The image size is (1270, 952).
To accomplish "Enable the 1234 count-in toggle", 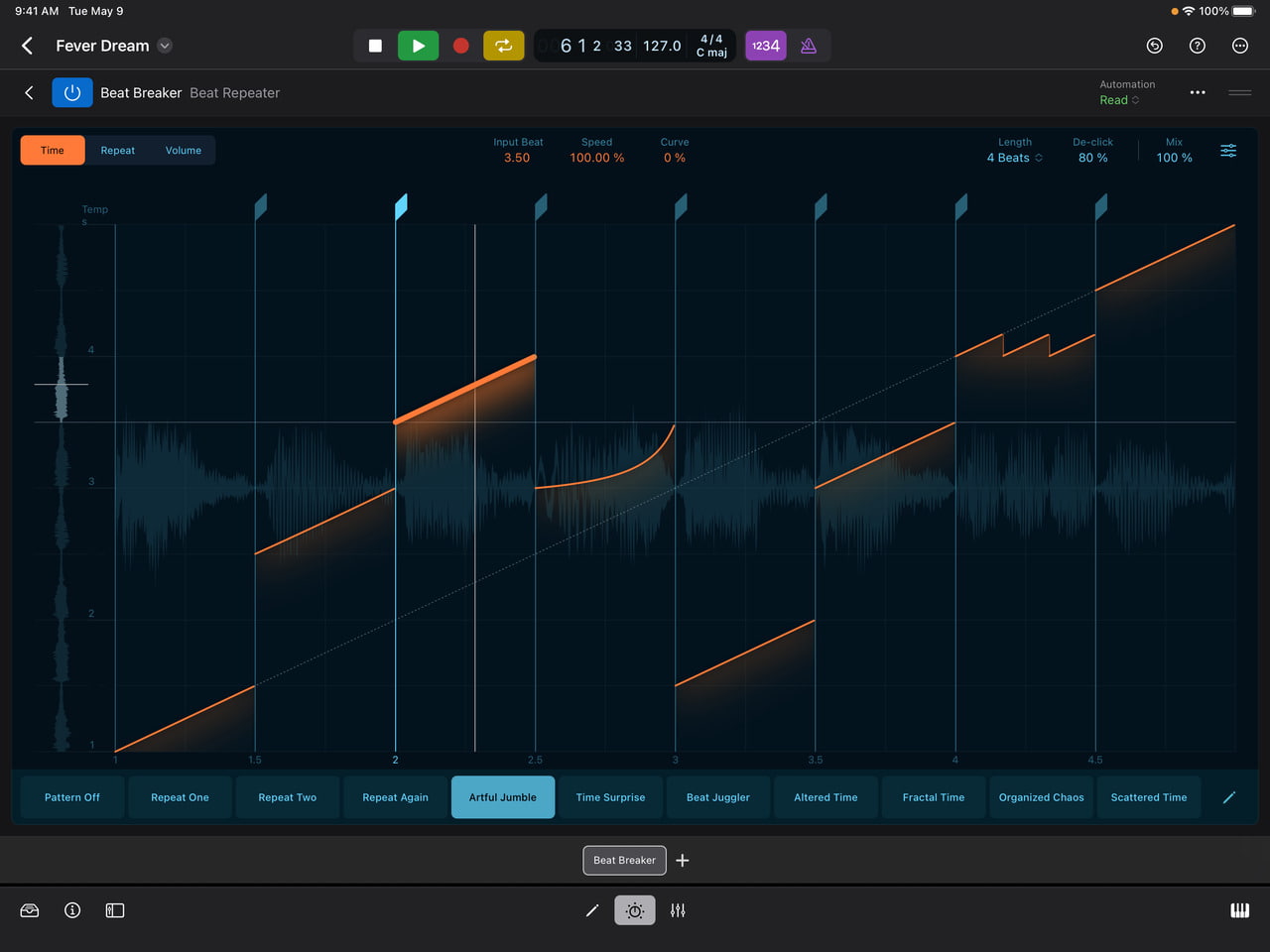I will [765, 46].
